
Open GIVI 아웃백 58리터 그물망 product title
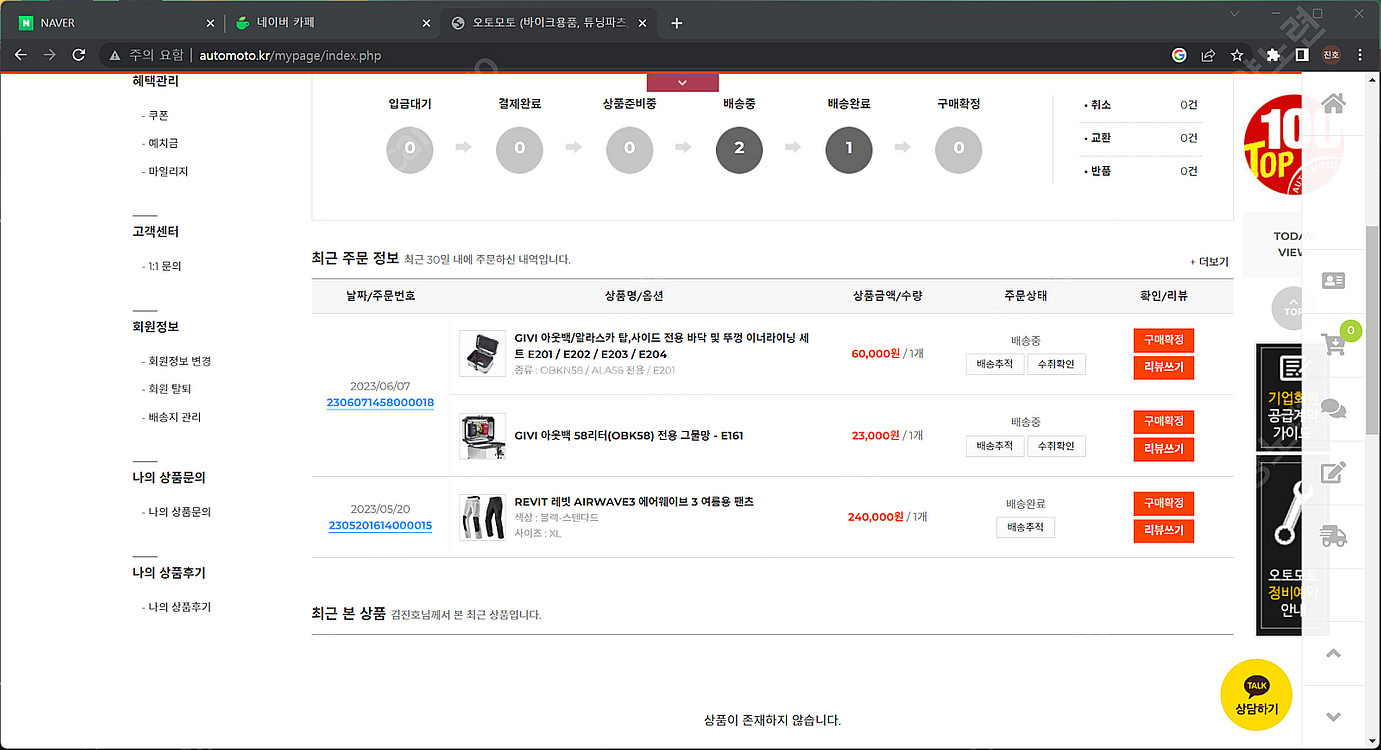click(629, 436)
